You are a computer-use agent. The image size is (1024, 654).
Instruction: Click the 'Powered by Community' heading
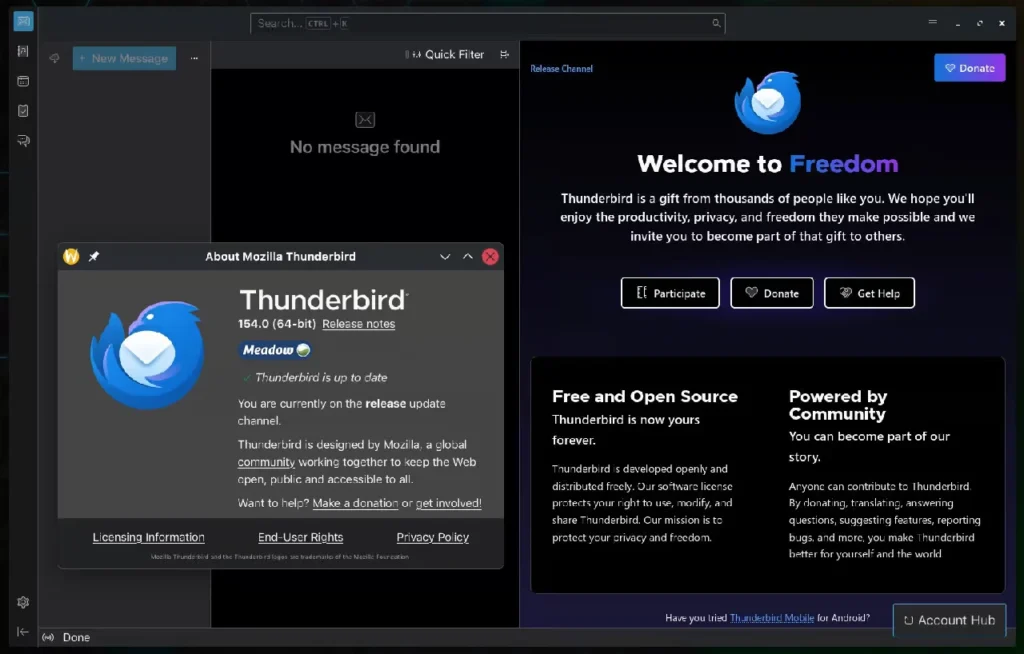point(838,405)
